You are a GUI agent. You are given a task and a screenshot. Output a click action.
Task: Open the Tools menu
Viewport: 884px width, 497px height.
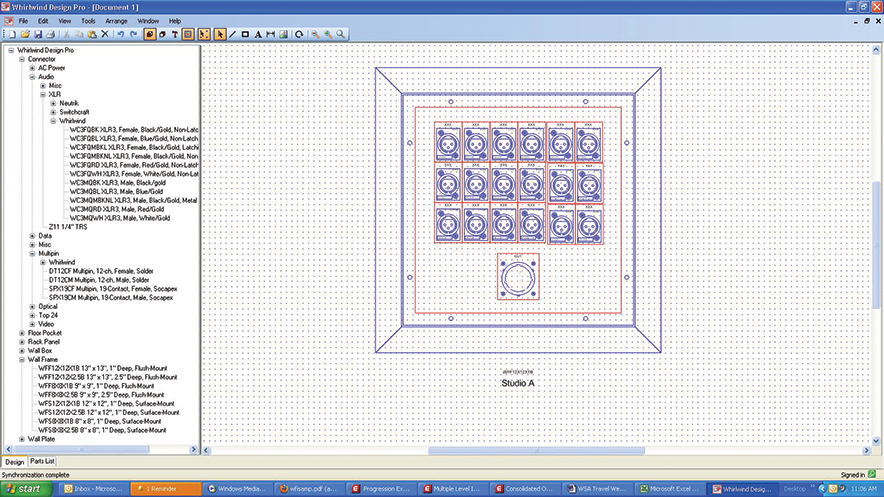[88, 21]
